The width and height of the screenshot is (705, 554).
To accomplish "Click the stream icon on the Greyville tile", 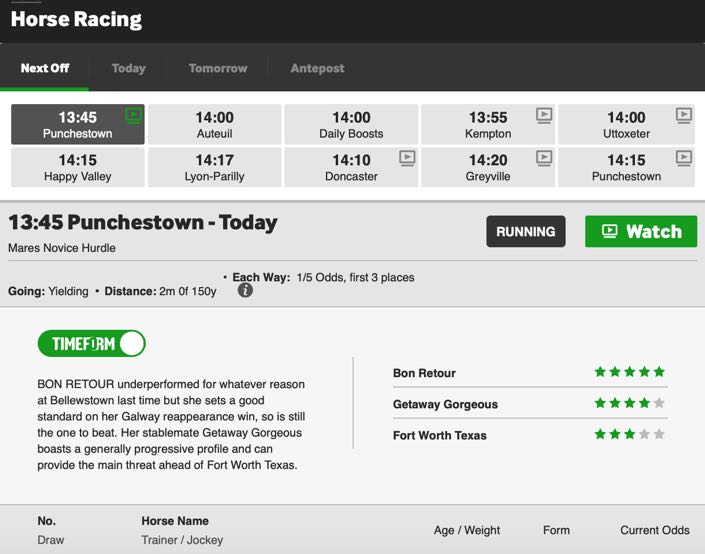I will [x=544, y=158].
